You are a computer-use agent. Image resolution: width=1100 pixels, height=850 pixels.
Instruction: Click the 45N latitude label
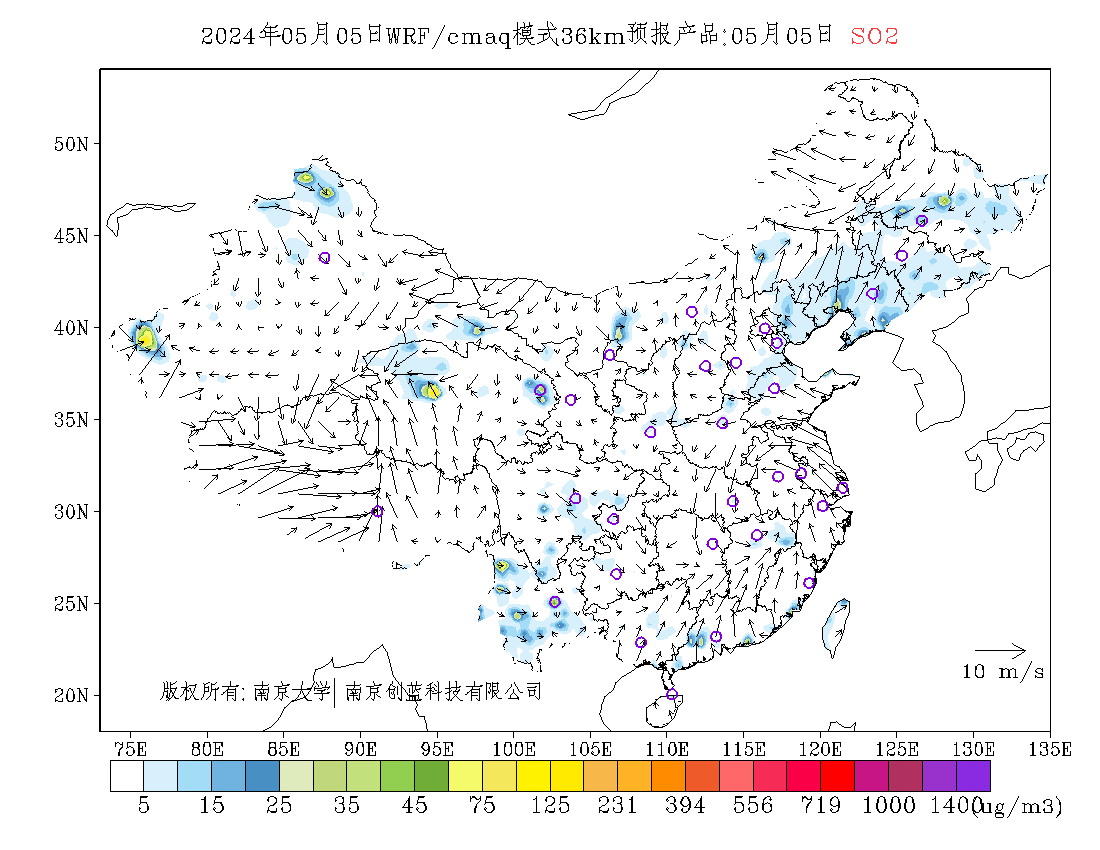[72, 236]
